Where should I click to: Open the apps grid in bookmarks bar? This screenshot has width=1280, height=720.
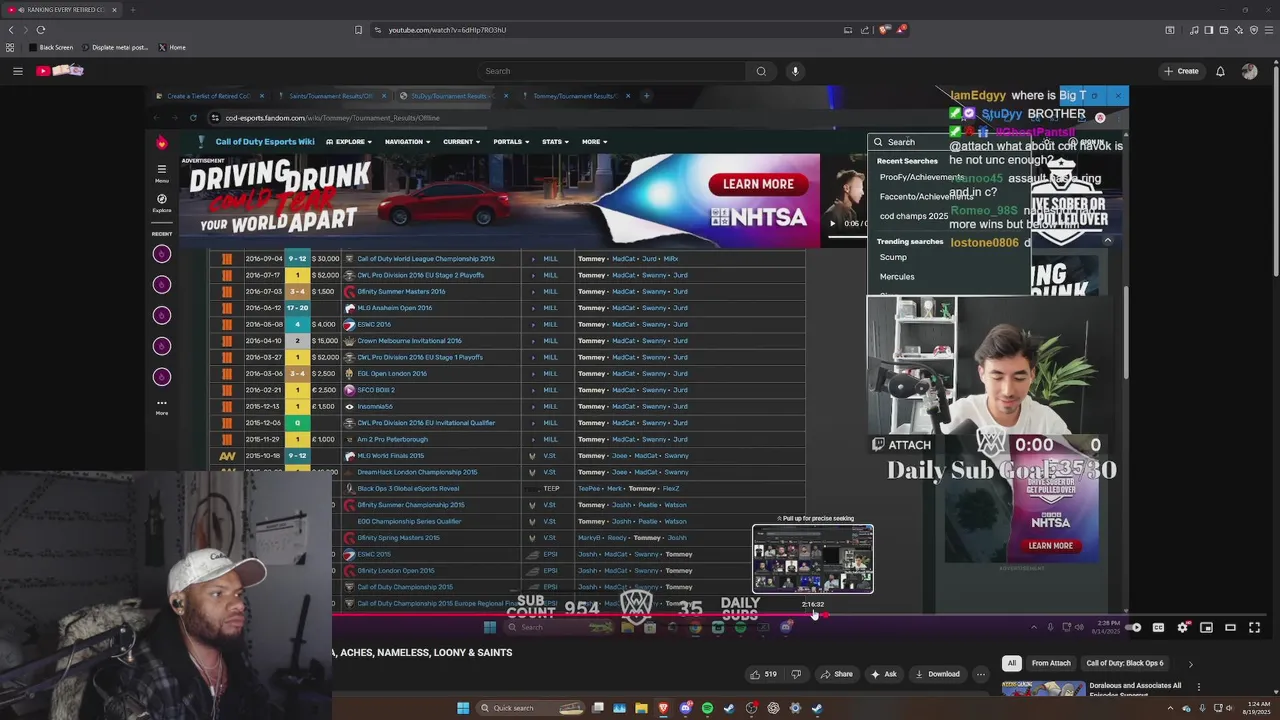(10, 47)
